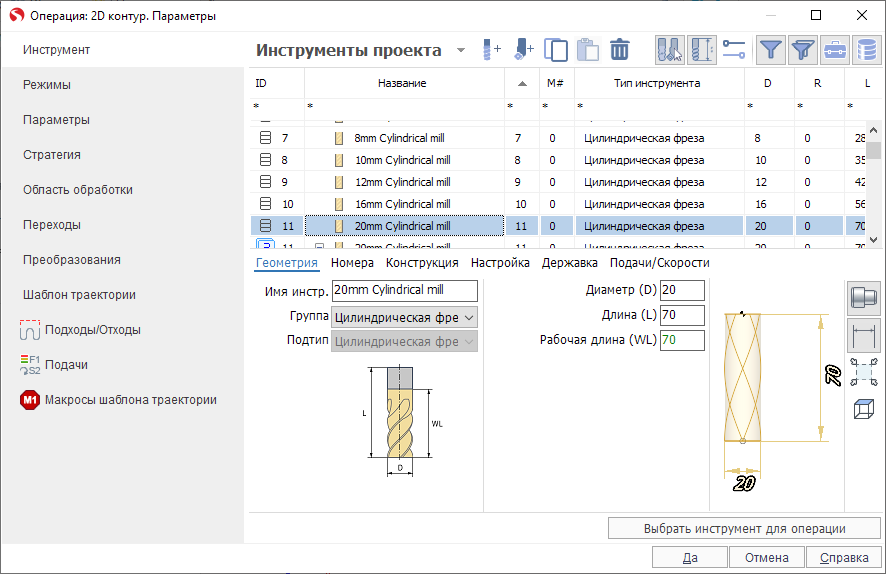
Task: Click the Отмена button
Action: tap(766, 557)
